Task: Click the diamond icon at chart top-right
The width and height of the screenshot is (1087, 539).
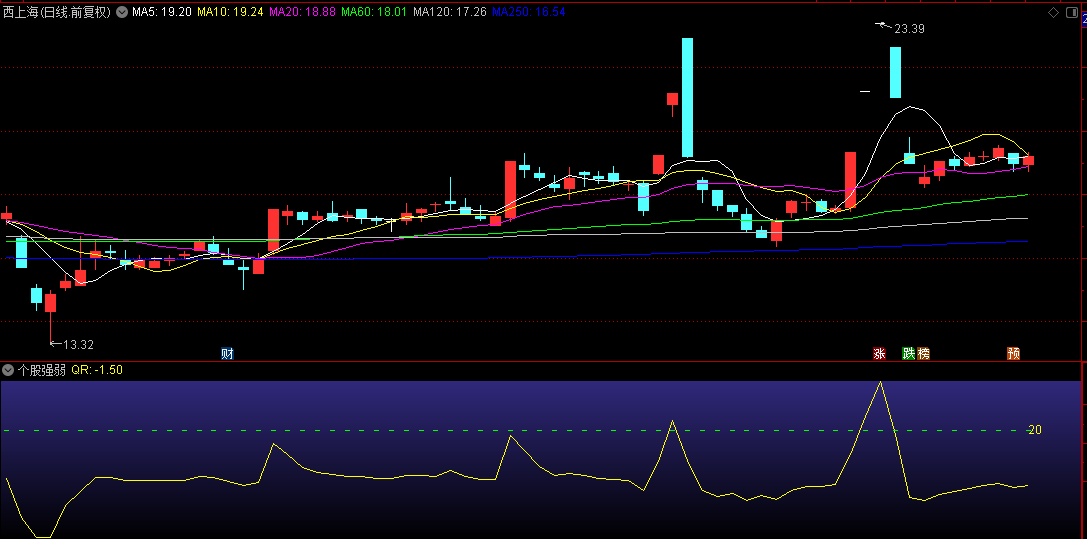Action: [1052, 12]
